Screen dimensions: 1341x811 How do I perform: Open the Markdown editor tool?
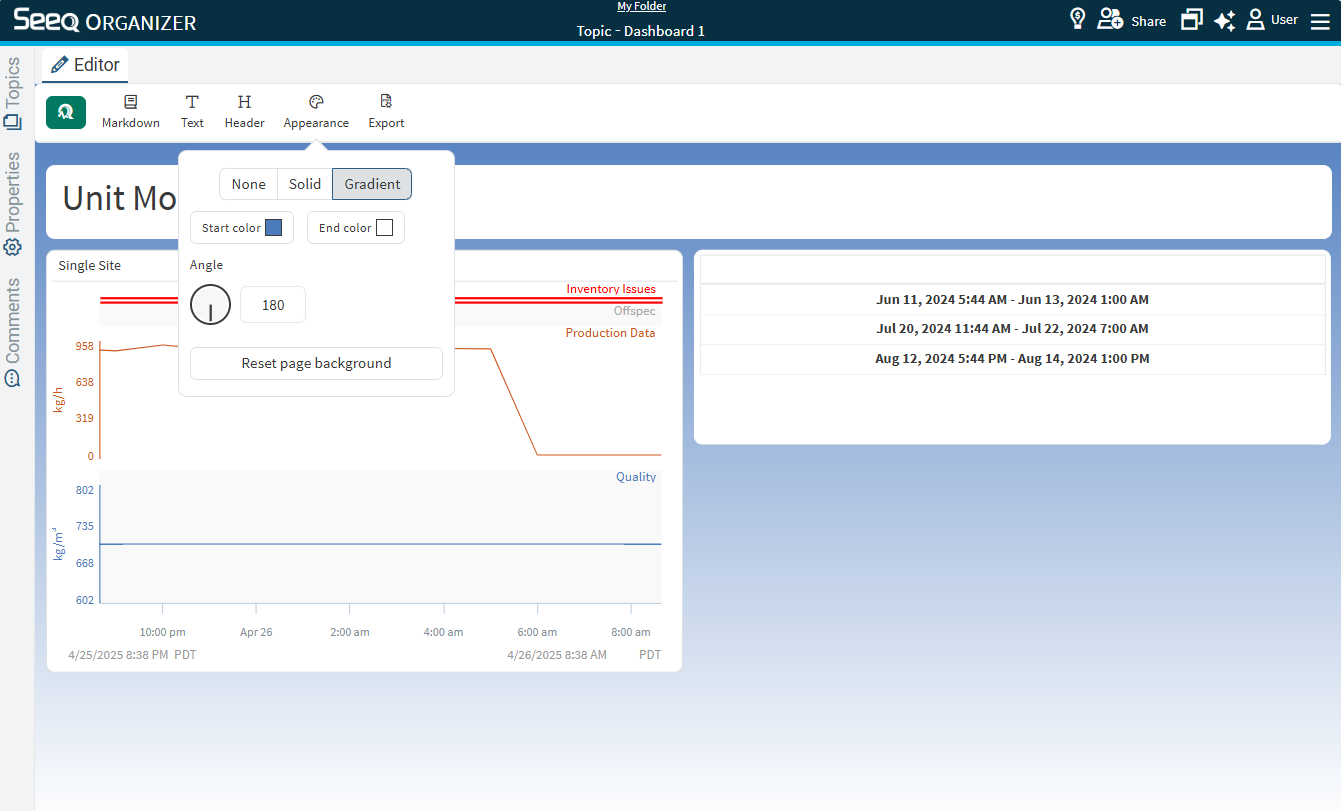pyautogui.click(x=130, y=110)
